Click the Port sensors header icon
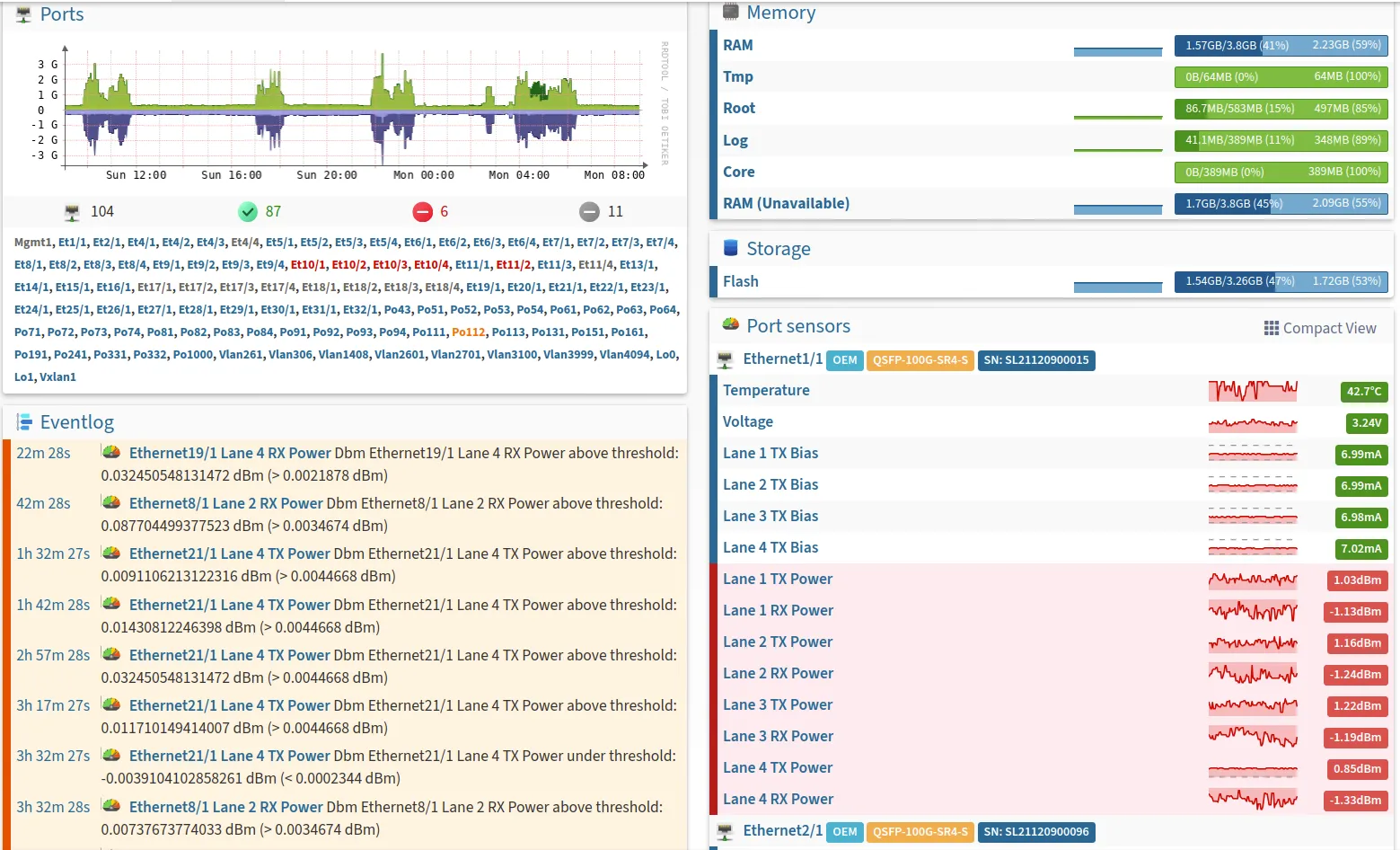Viewport: 1400px width, 850px height. click(730, 325)
